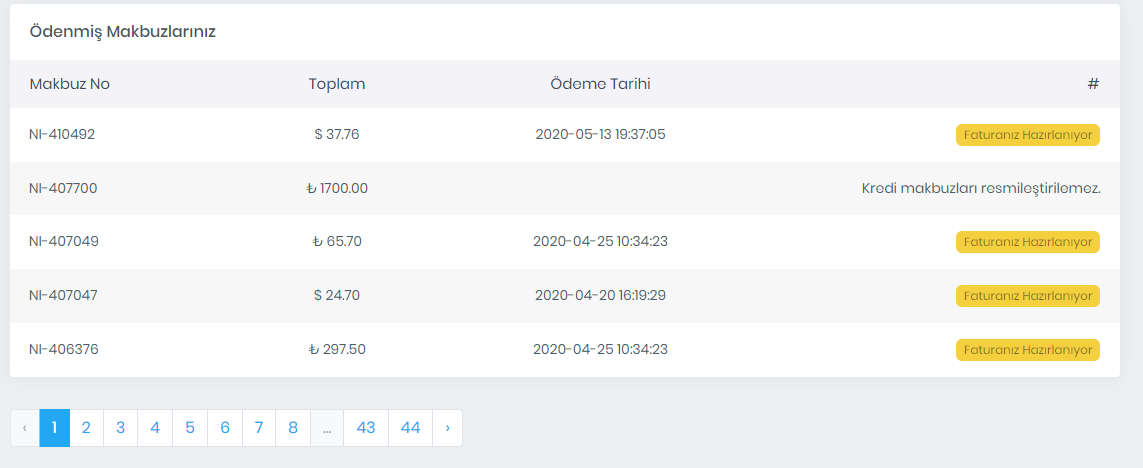Open page 6 of receipts
Image resolution: width=1143 pixels, height=468 pixels.
[225, 428]
